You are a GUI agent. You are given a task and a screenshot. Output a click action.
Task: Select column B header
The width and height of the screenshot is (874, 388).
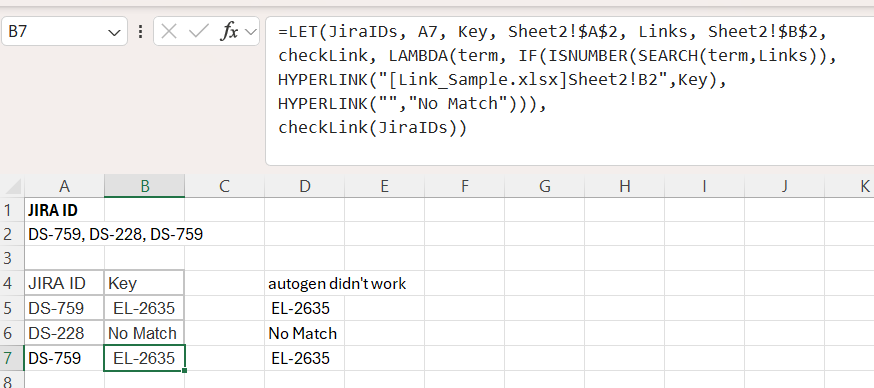144,186
